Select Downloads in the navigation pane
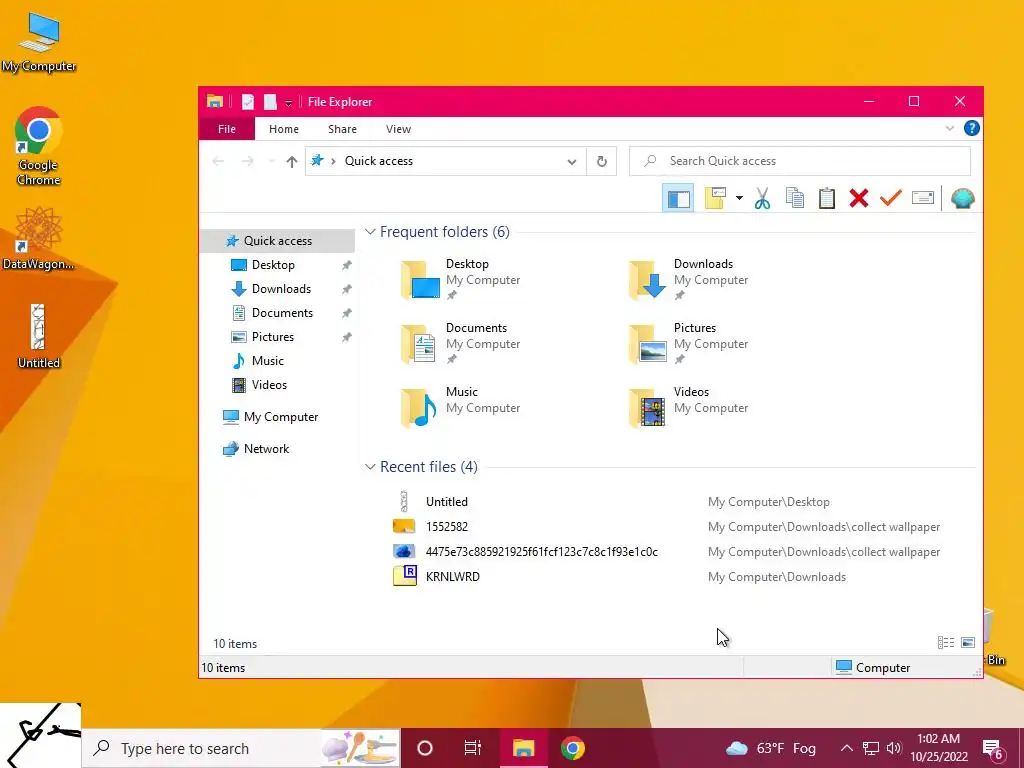The width and height of the screenshot is (1024, 768). click(281, 289)
